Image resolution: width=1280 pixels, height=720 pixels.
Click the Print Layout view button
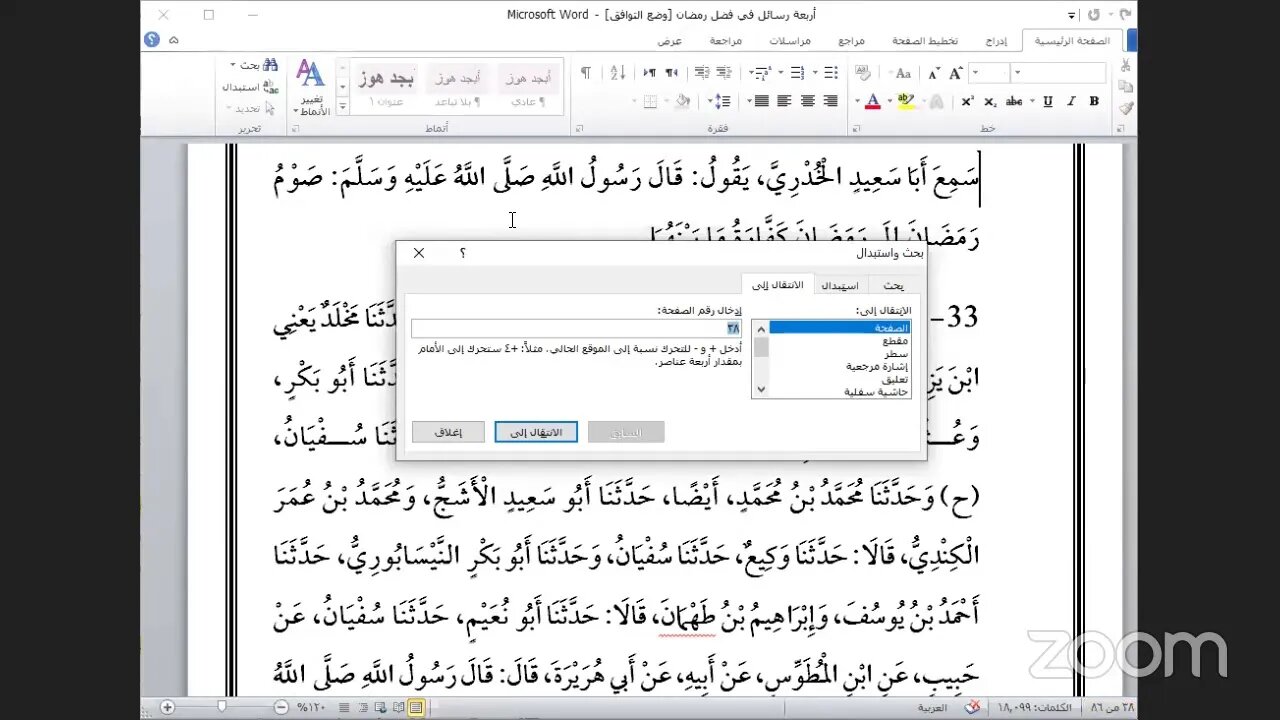coord(416,707)
